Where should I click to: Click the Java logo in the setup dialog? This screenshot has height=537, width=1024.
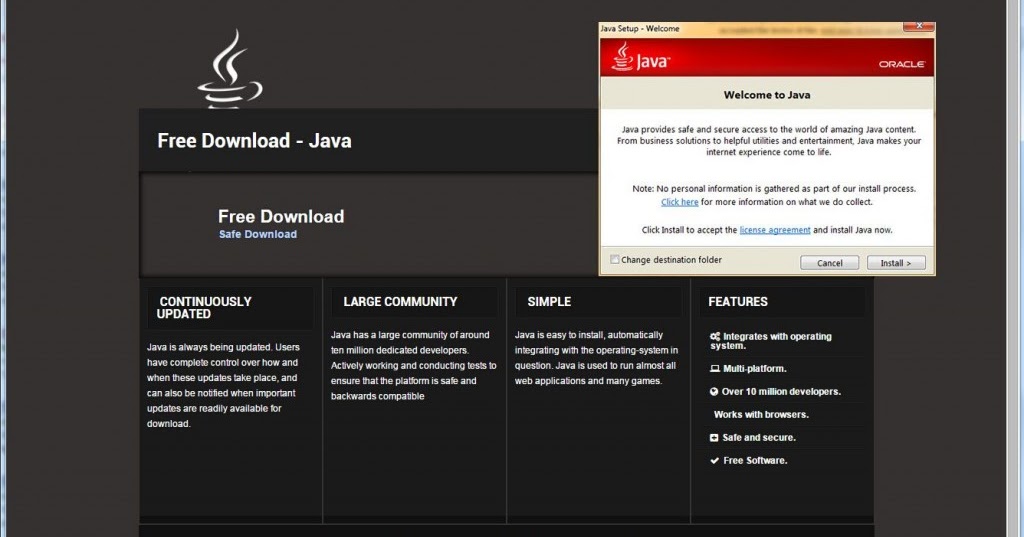pos(641,57)
